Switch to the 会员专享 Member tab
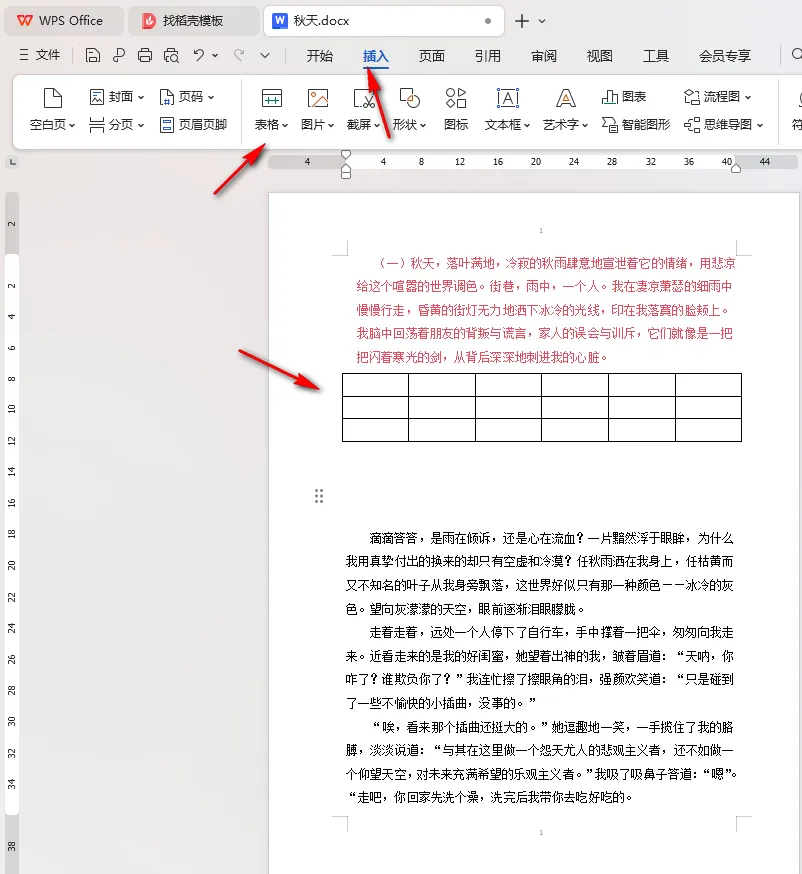Image resolution: width=802 pixels, height=874 pixels. [725, 56]
